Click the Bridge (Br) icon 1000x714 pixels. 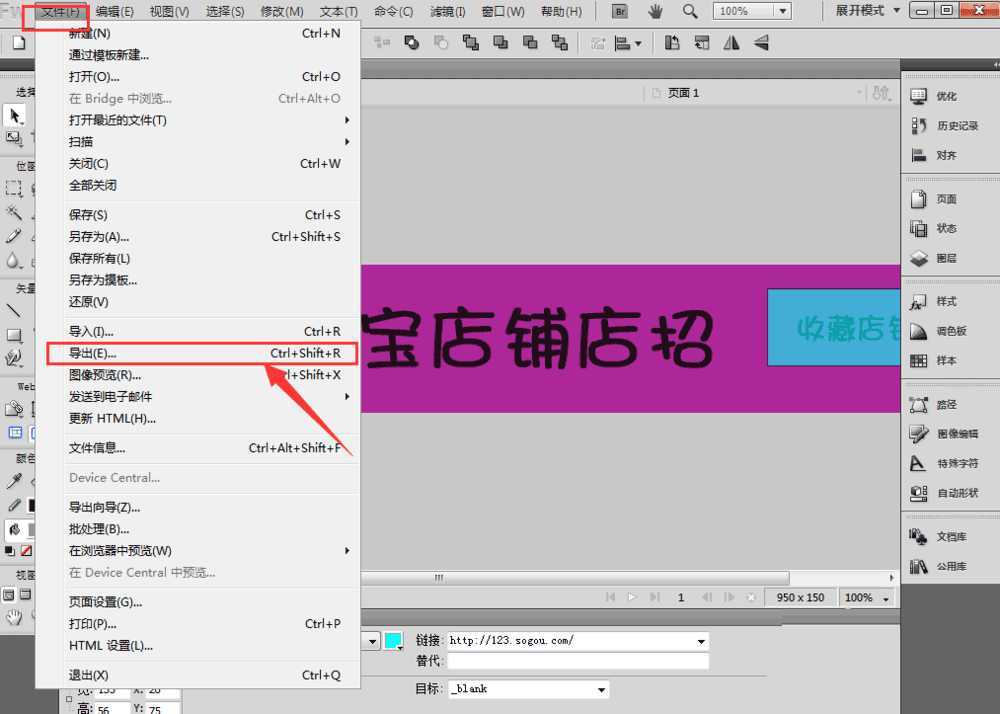click(620, 11)
